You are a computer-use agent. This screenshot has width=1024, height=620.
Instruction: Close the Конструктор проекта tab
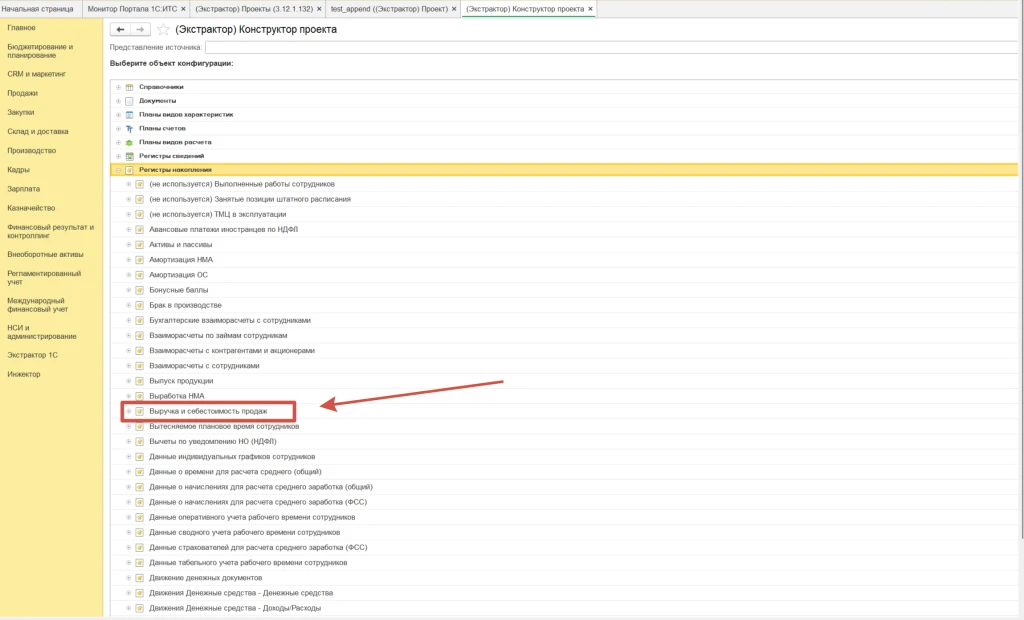(x=590, y=9)
